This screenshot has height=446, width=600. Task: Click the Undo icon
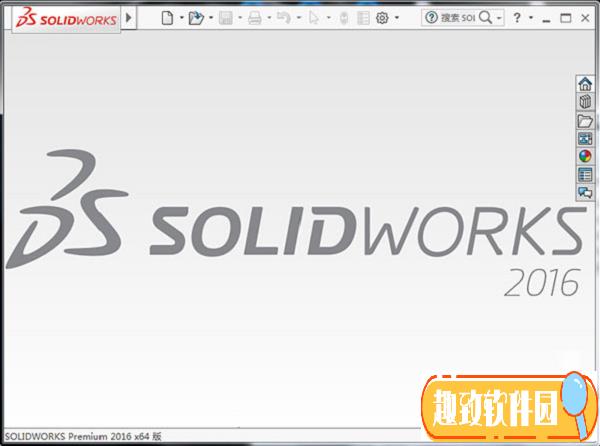pyautogui.click(x=284, y=18)
